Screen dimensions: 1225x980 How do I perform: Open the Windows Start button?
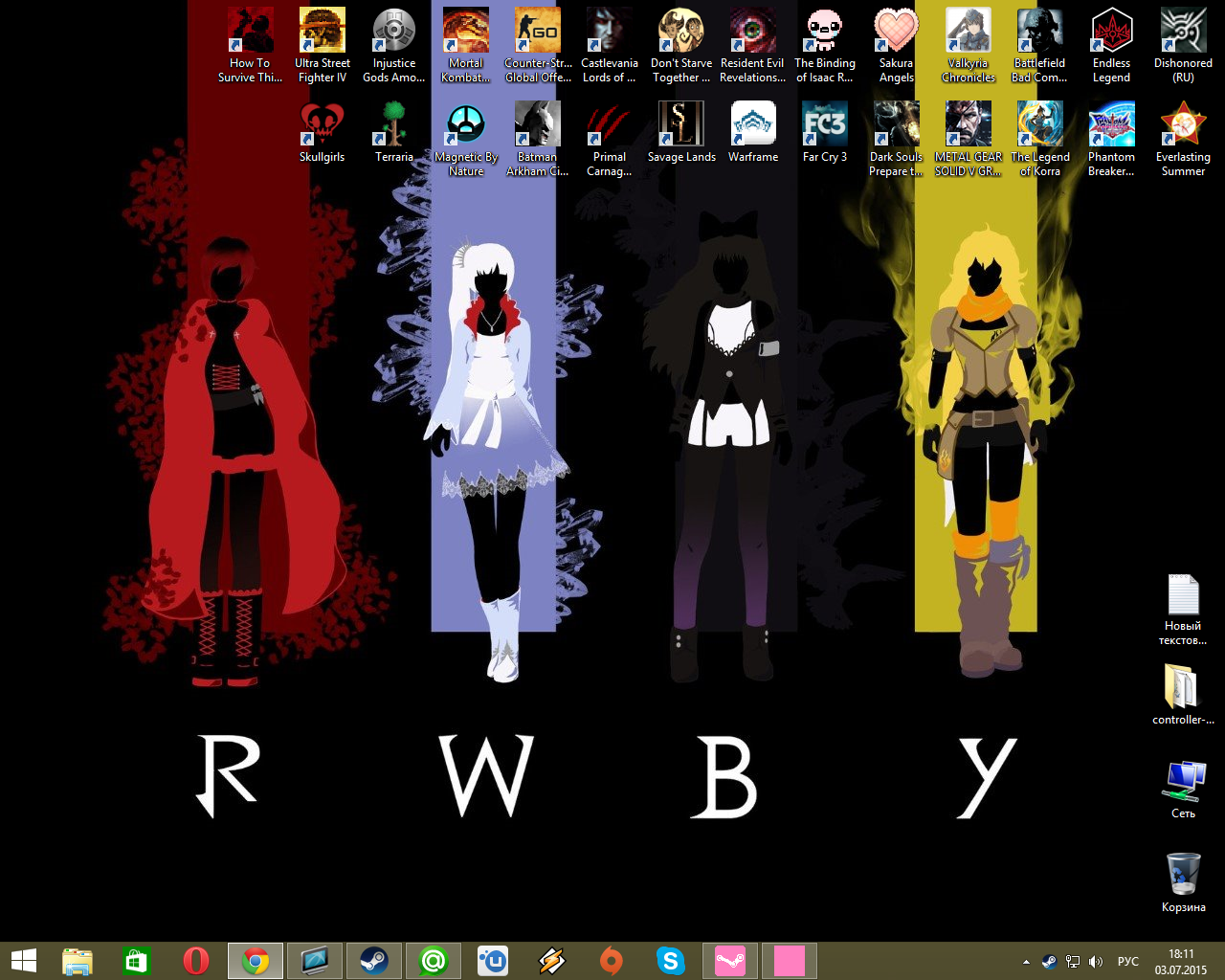point(23,961)
